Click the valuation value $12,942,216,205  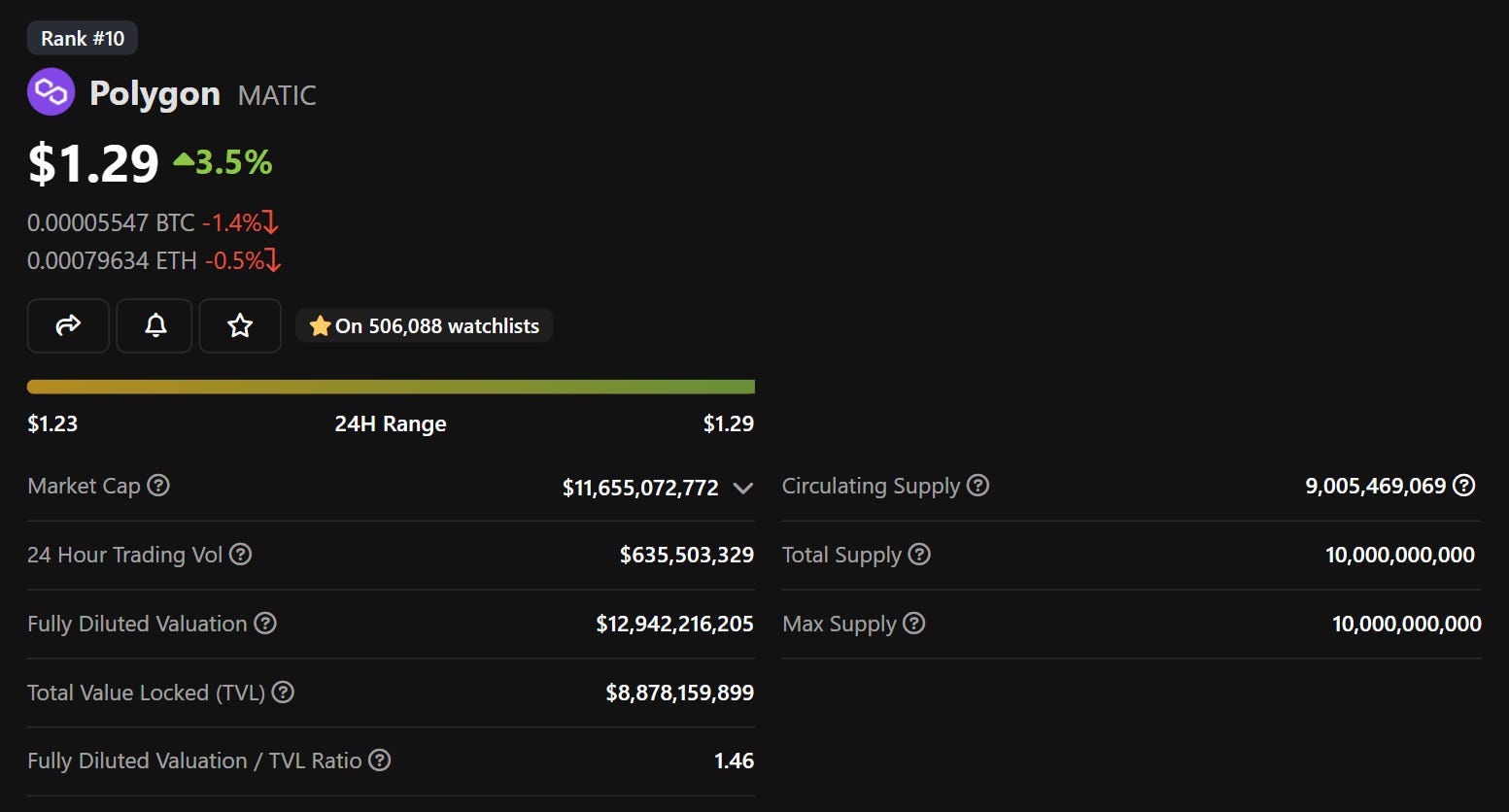(674, 624)
